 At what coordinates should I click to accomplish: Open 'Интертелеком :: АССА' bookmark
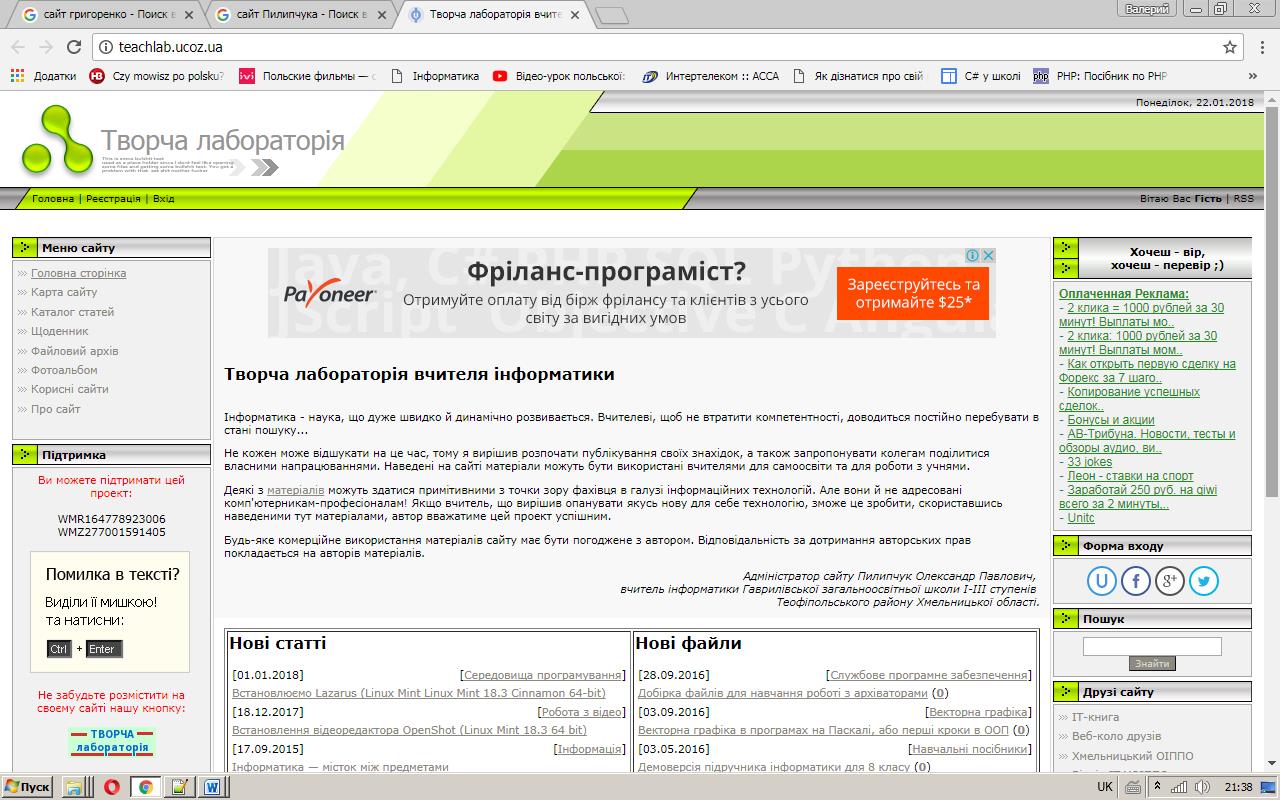710,76
